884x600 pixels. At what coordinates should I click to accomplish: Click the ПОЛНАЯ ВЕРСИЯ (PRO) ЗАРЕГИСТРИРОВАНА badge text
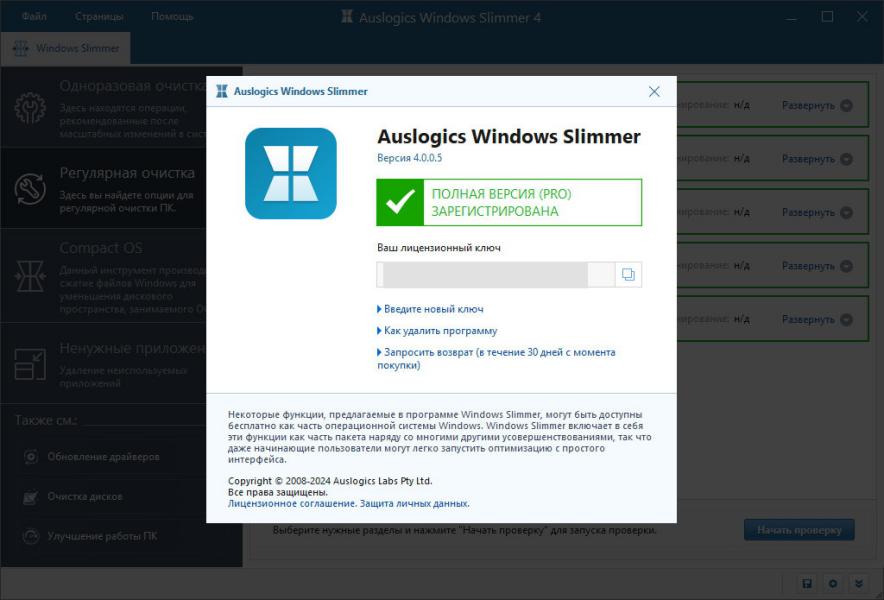pyautogui.click(x=502, y=202)
